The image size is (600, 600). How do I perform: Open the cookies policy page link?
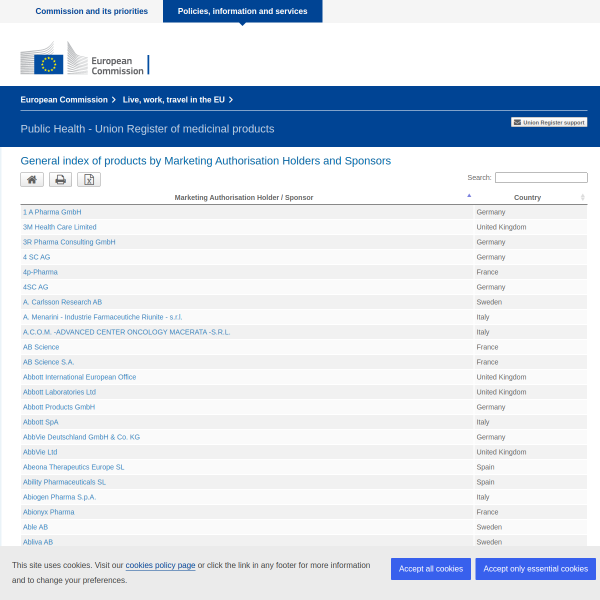[x=160, y=565]
